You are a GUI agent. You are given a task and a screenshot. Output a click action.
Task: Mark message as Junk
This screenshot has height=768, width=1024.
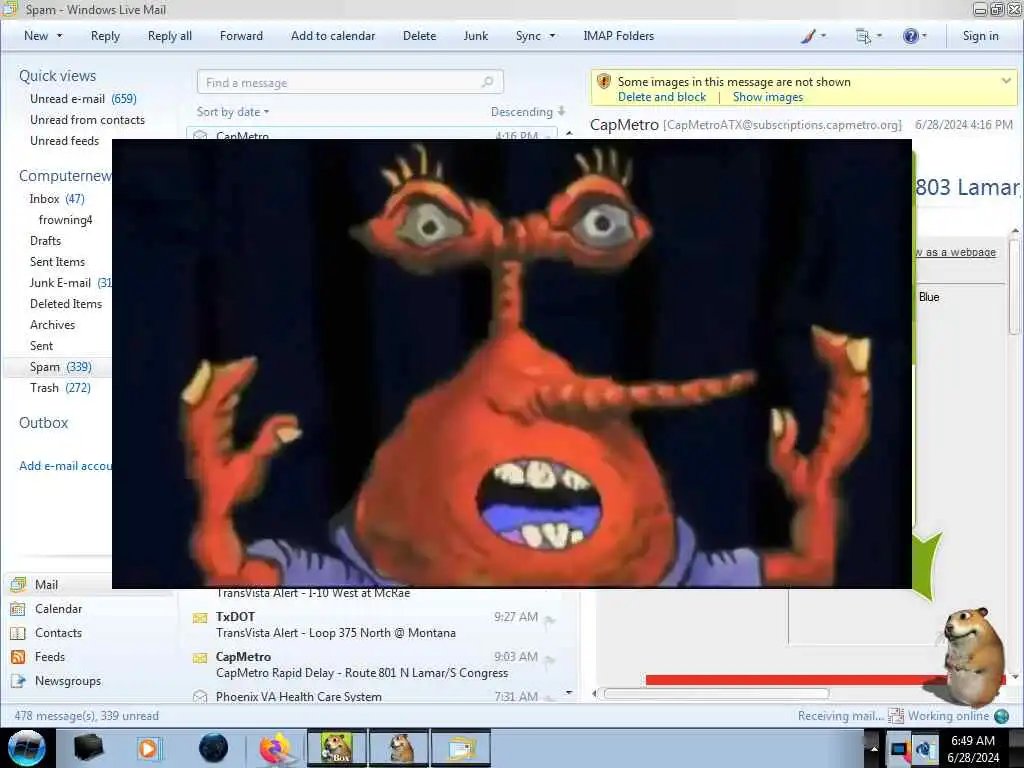[x=475, y=36]
